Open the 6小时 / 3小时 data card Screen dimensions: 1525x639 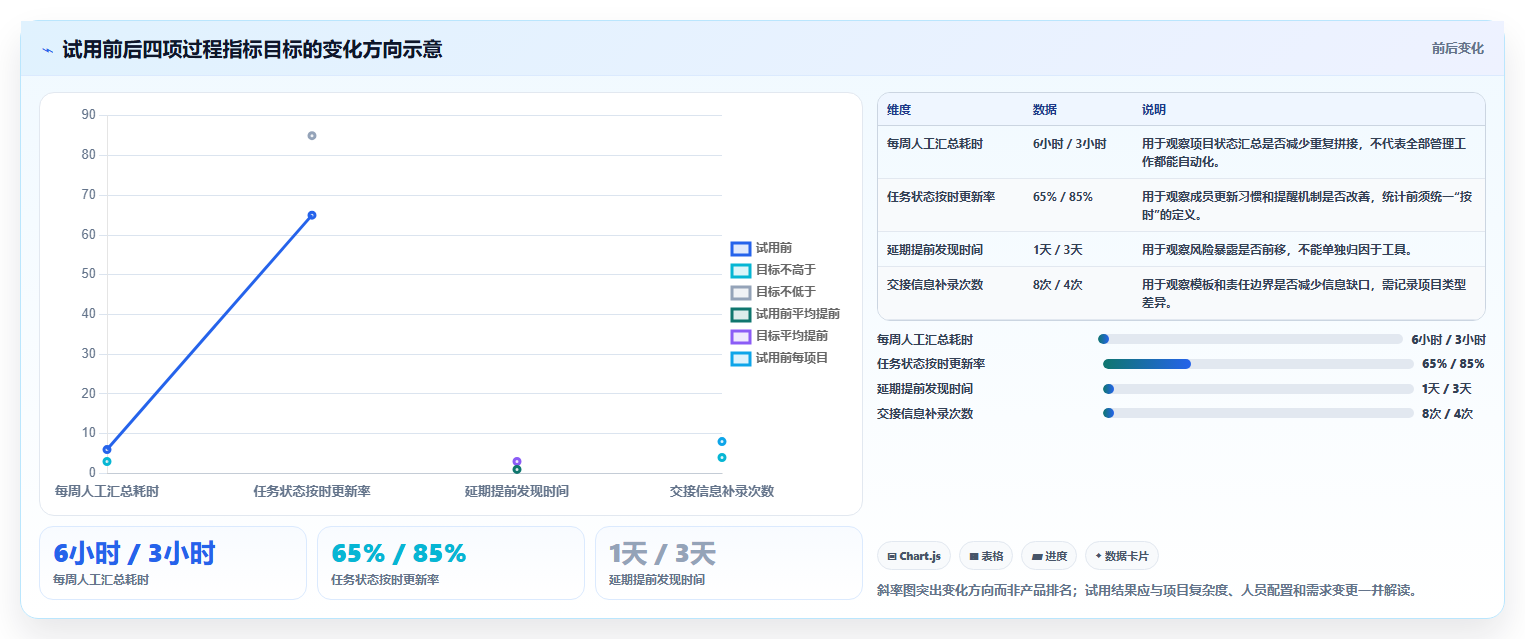[x=173, y=563]
